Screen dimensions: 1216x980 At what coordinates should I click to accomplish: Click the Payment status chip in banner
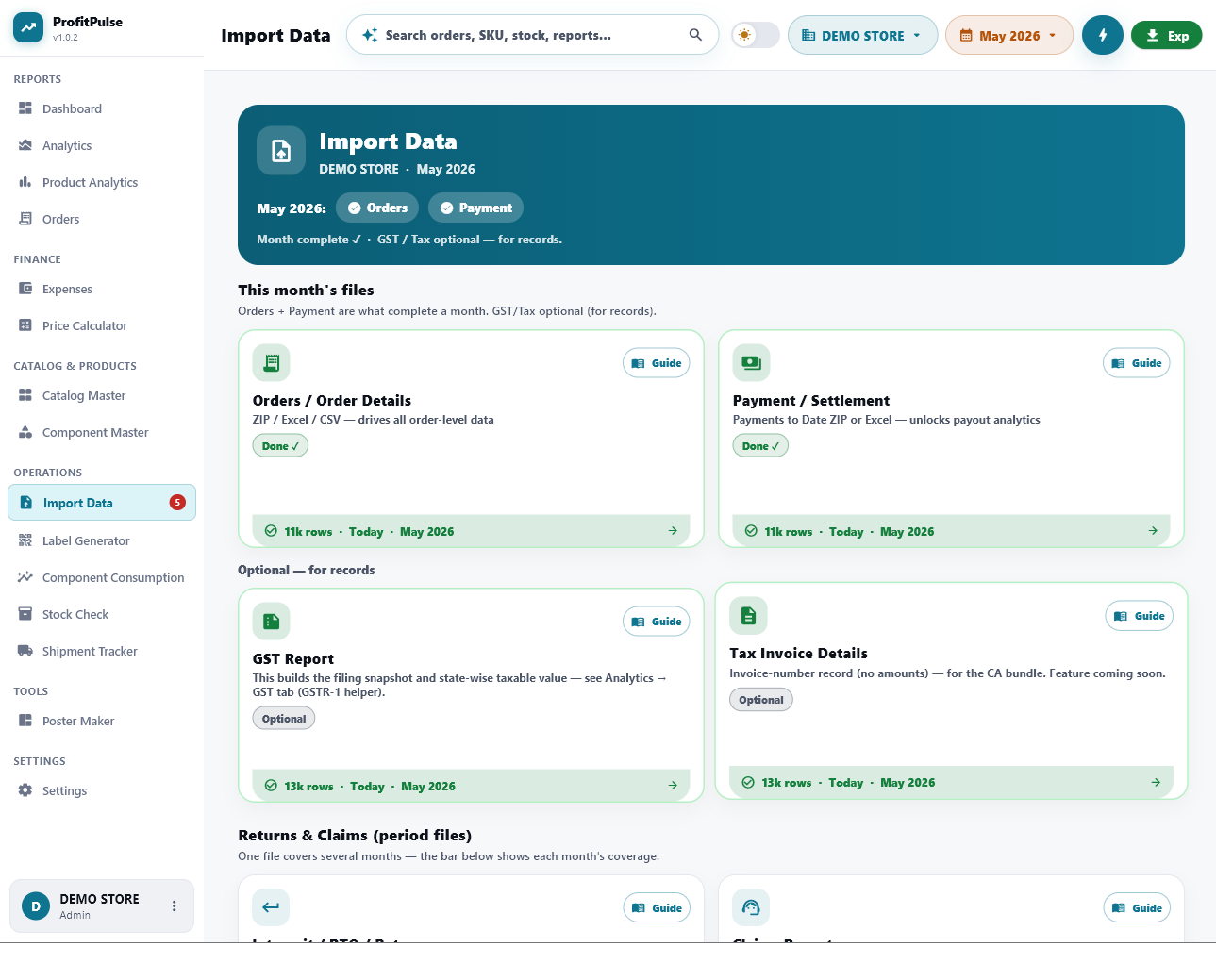(475, 208)
